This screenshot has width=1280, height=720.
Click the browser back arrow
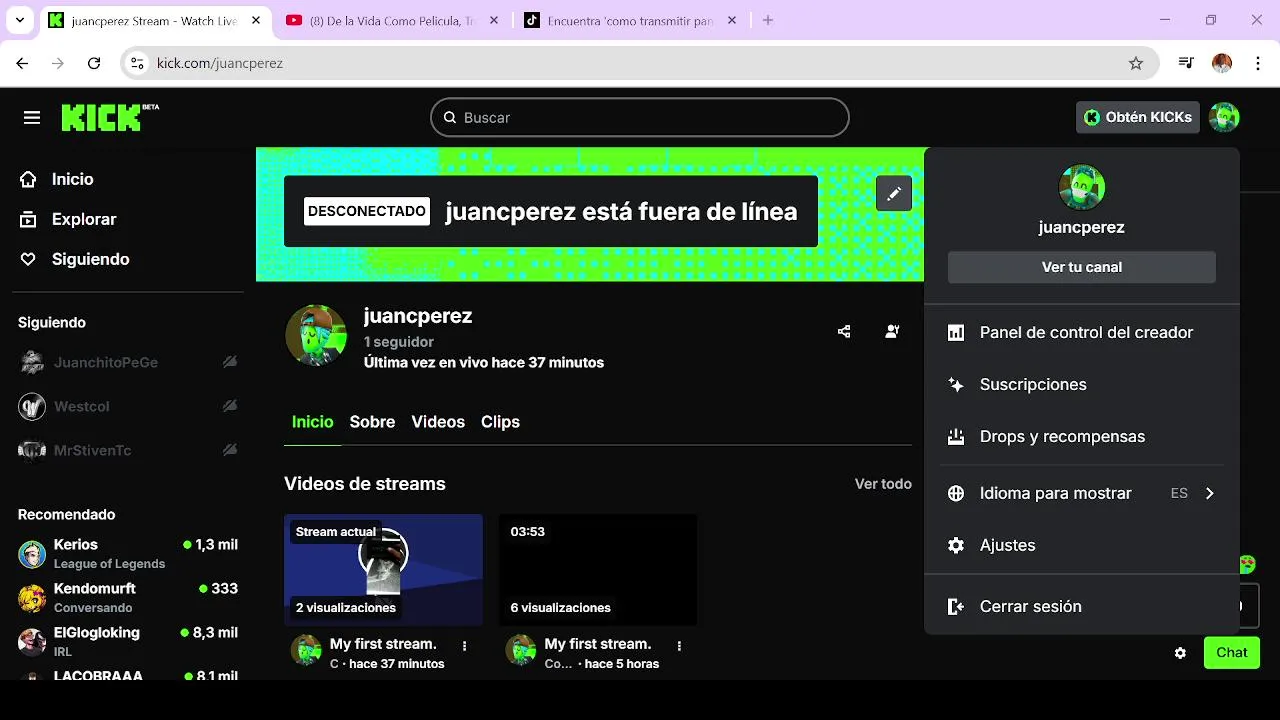coord(22,63)
